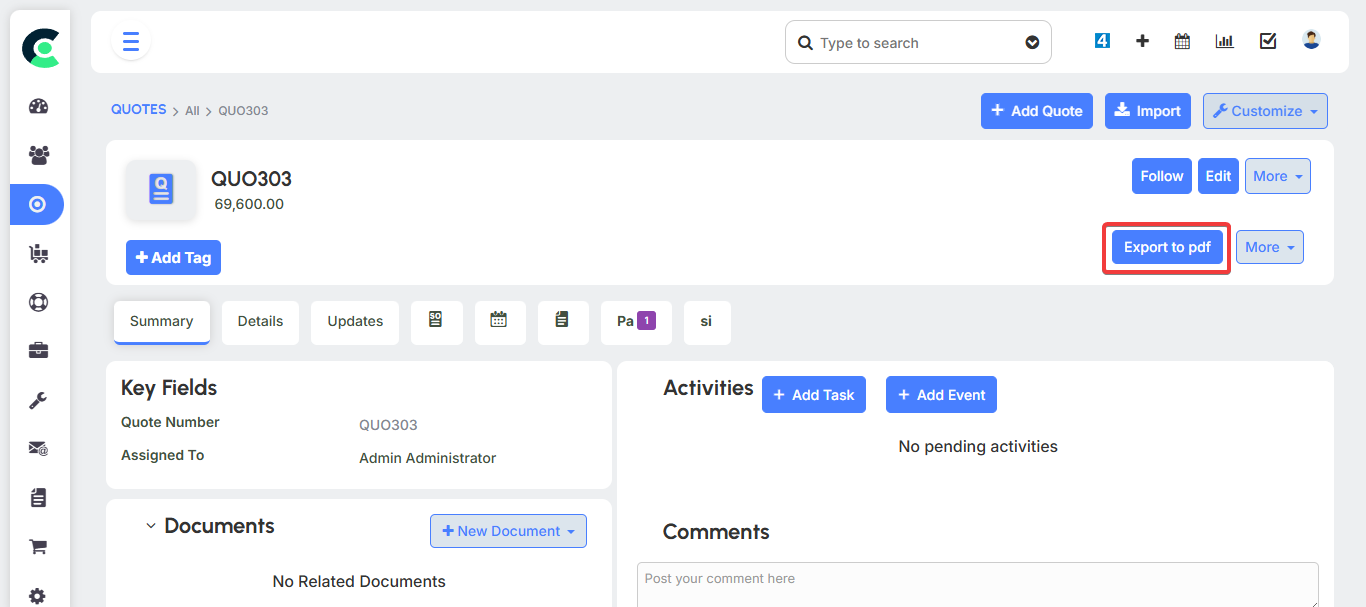The height and width of the screenshot is (607, 1366).
Task: Open the user profile avatar
Action: [x=1311, y=41]
